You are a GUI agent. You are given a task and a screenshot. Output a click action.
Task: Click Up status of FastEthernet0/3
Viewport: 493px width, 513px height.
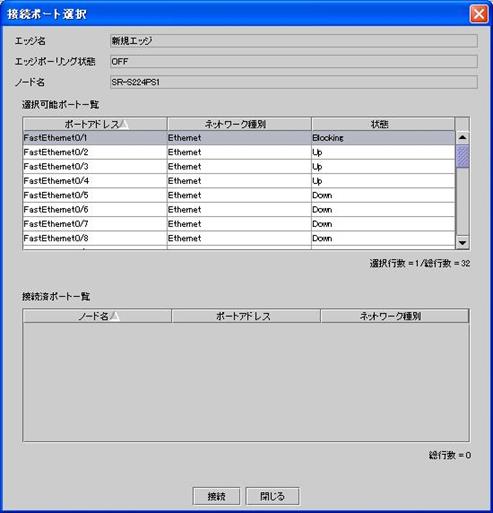(x=383, y=167)
